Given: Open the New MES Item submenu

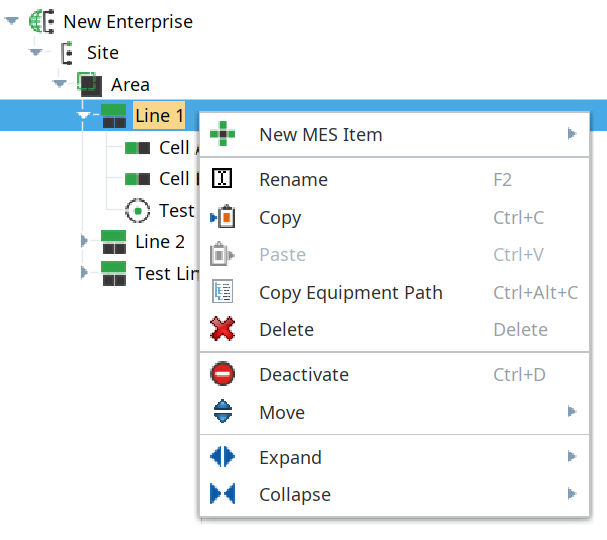Looking at the screenshot, I should click(x=320, y=134).
